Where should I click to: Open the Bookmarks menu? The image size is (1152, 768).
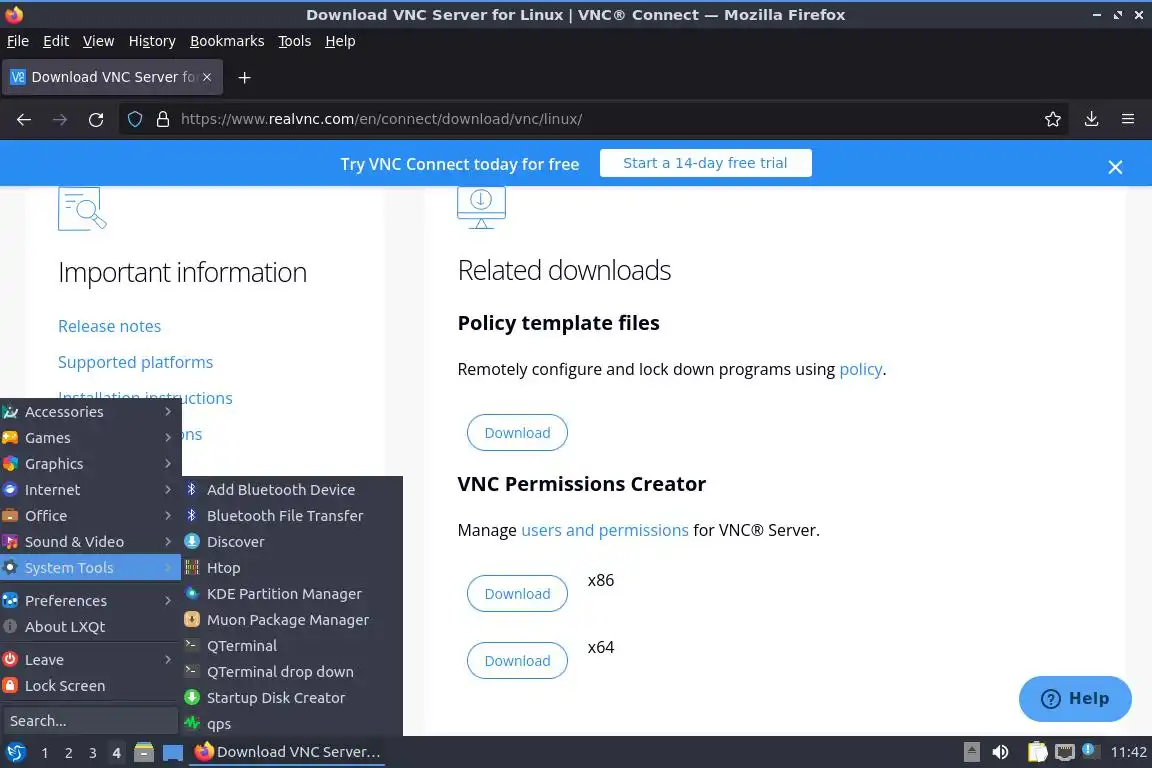[x=227, y=41]
